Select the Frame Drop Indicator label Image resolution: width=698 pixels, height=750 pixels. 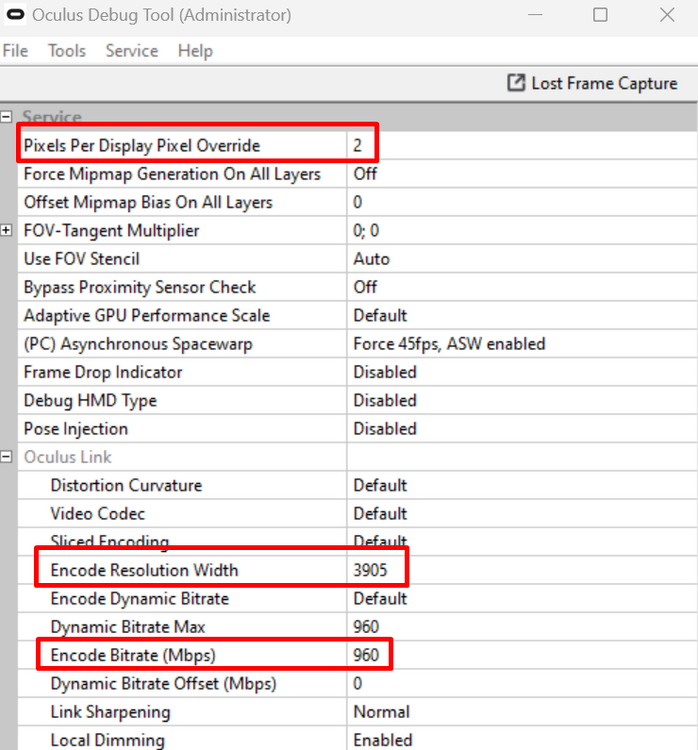pyautogui.click(x=103, y=372)
